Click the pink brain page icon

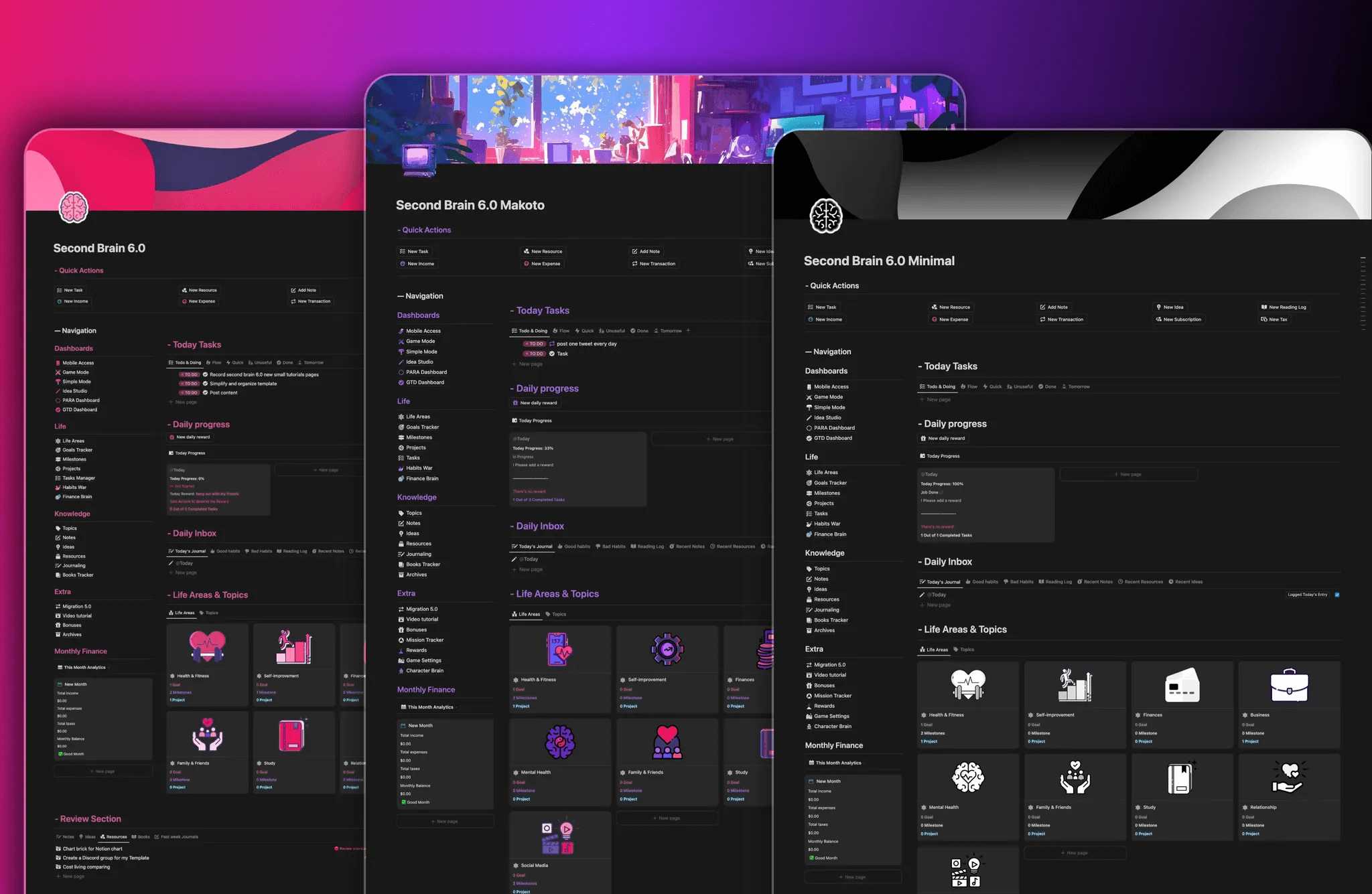[x=73, y=207]
